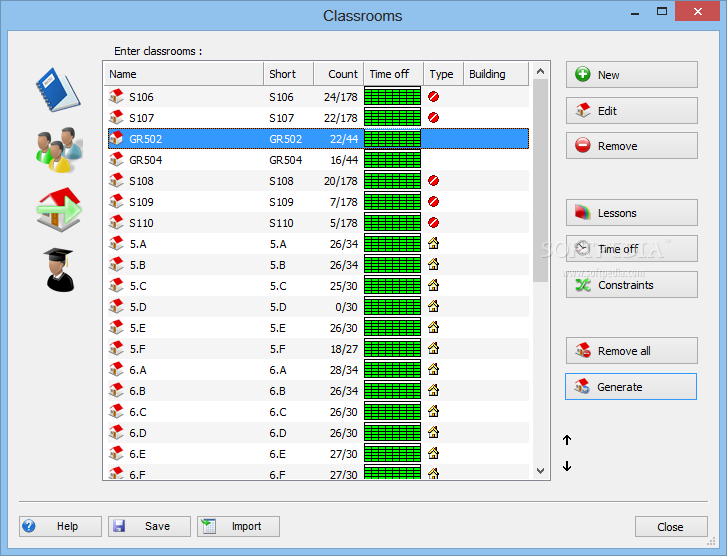Sort by the Time off column header
Viewport: 727px width, 556px height.
(394, 74)
